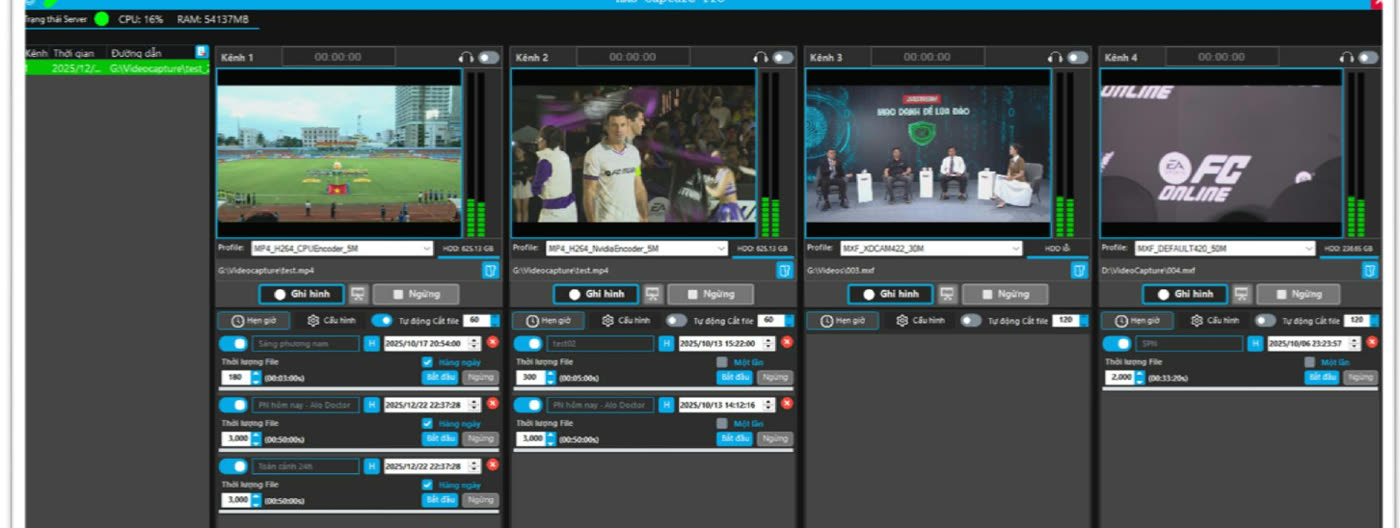The image size is (1400, 528).
Task: Click the headphone icon on Kênh 1
Action: pyautogui.click(x=466, y=58)
